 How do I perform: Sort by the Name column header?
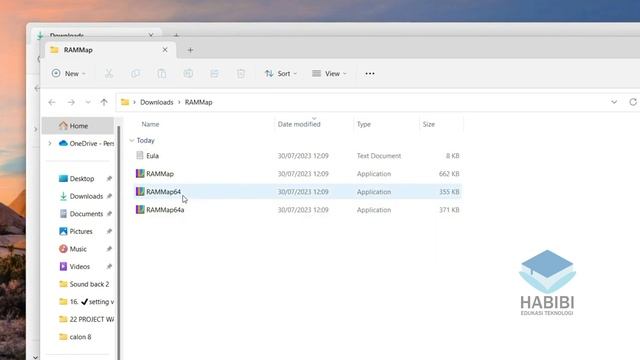(x=150, y=124)
